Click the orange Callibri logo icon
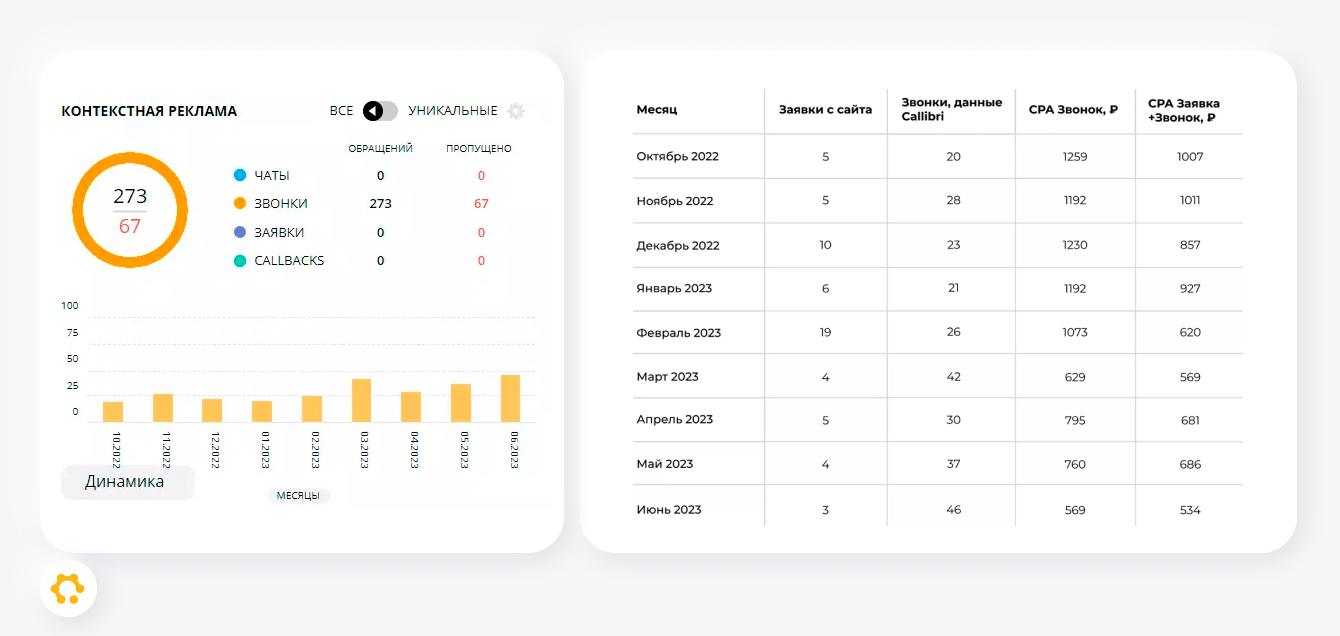This screenshot has height=636, width=1340. [x=68, y=588]
